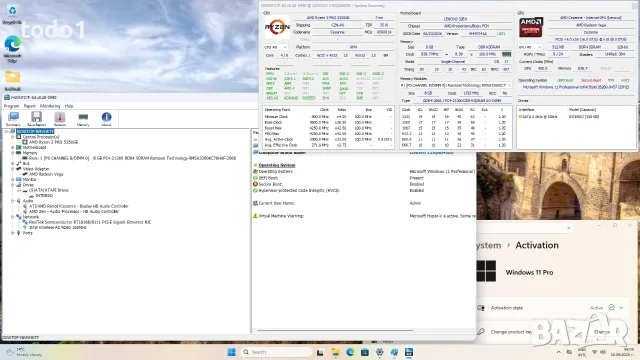Select the Row: 1 memory module tree item
The image size is (640, 360).
(x=132, y=158)
